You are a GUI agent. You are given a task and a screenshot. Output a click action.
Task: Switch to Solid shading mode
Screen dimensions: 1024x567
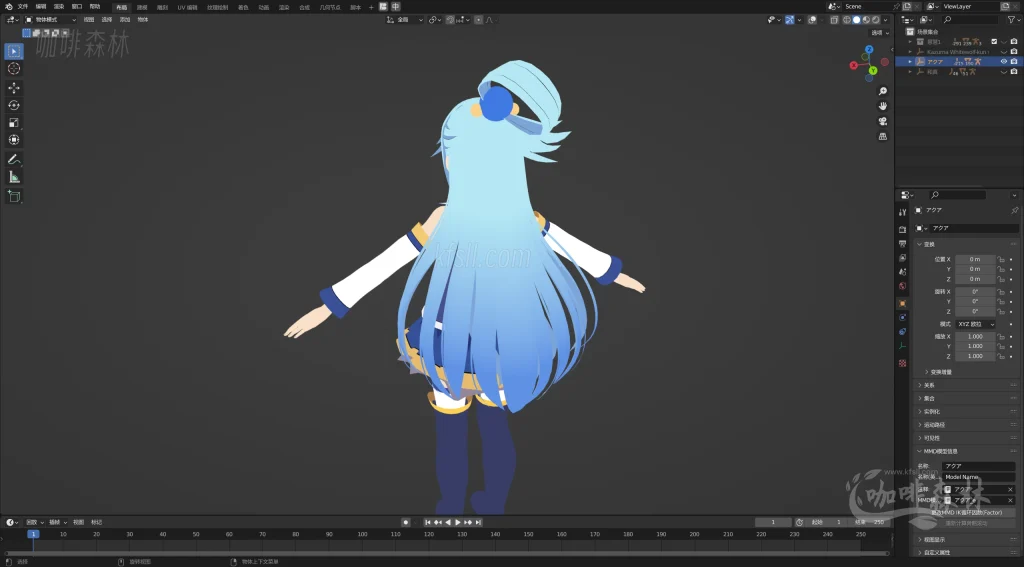[x=856, y=20]
